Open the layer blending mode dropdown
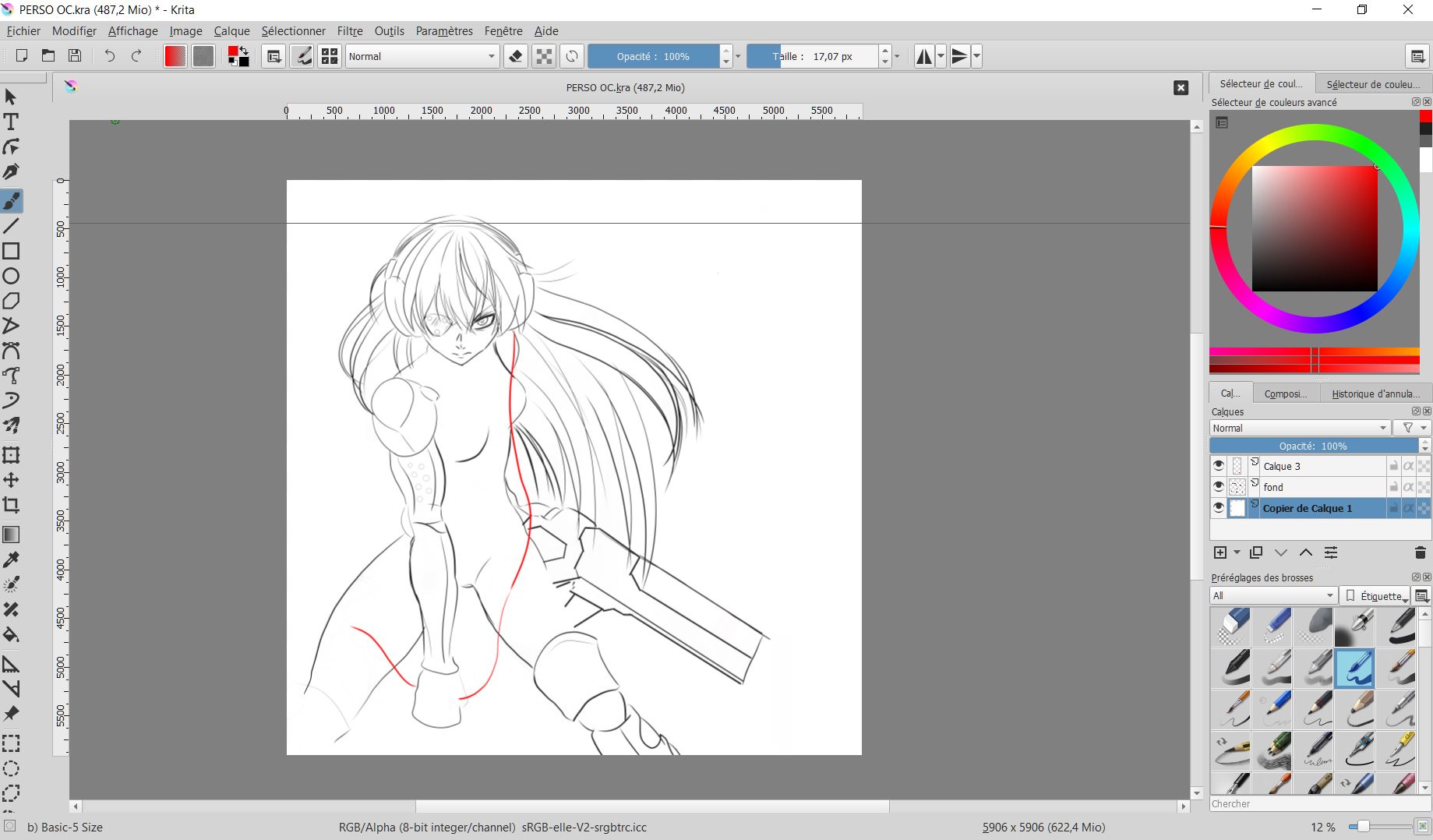This screenshot has height=840, width=1433. click(1299, 428)
